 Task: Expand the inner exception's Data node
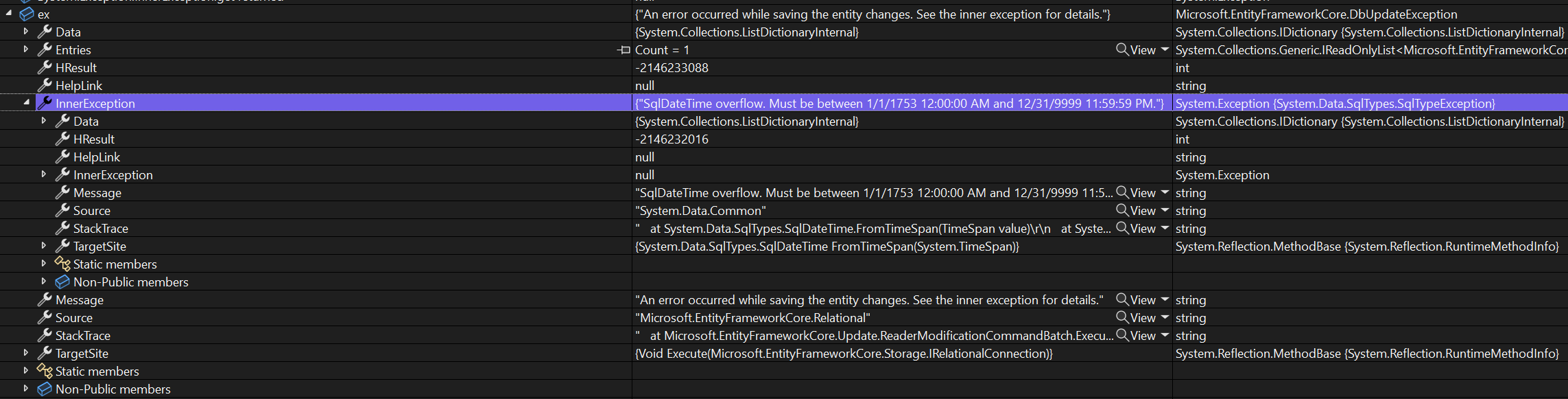click(x=44, y=121)
